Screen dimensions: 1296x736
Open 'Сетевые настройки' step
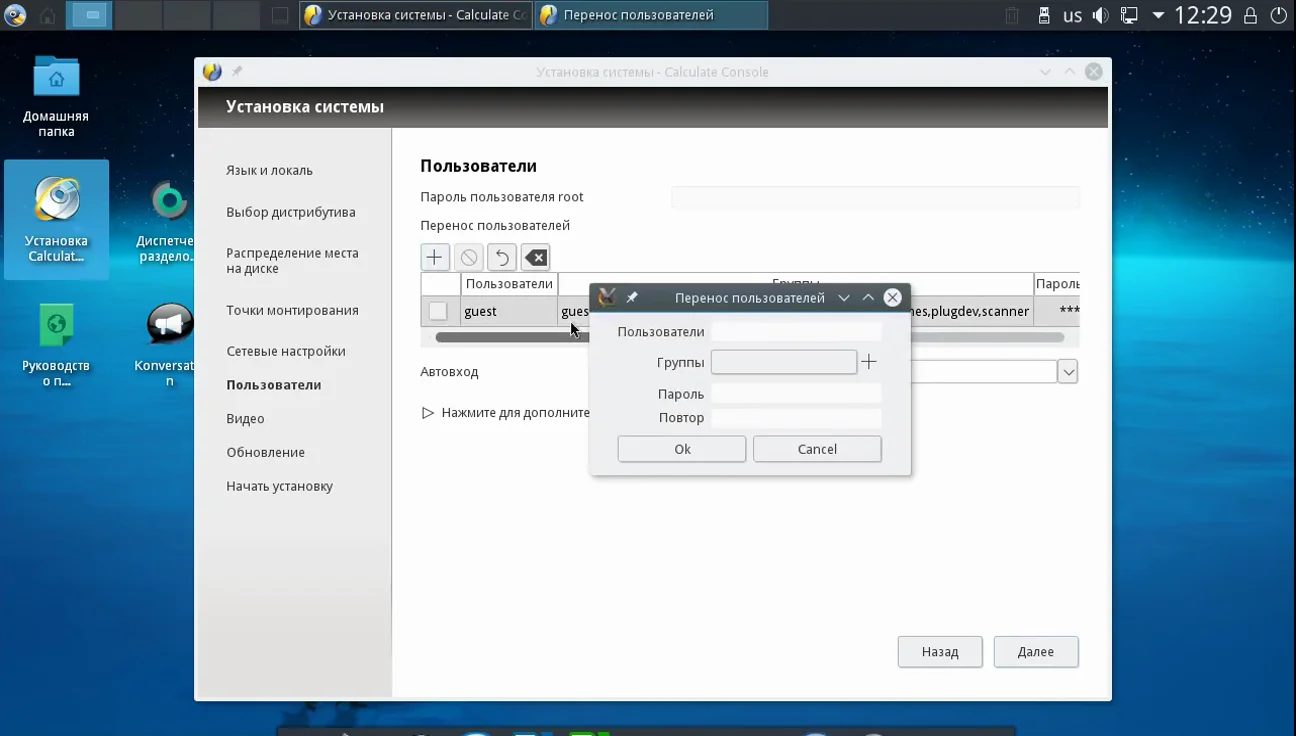pos(285,351)
